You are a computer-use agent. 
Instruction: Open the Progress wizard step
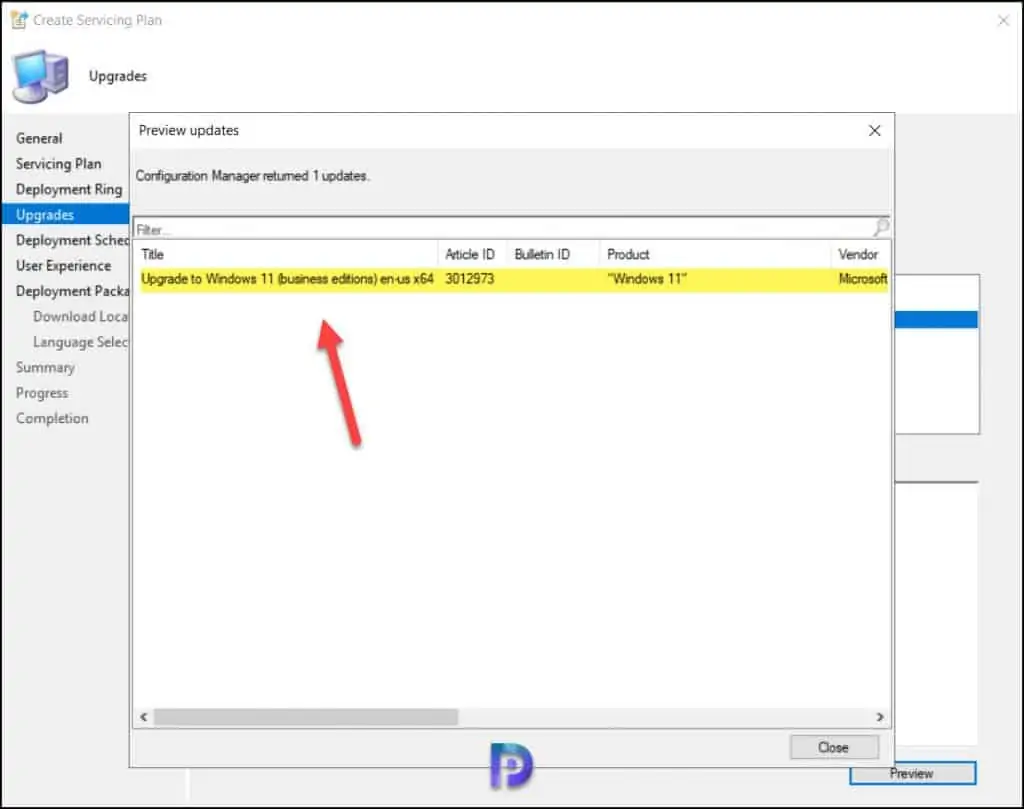tap(42, 393)
